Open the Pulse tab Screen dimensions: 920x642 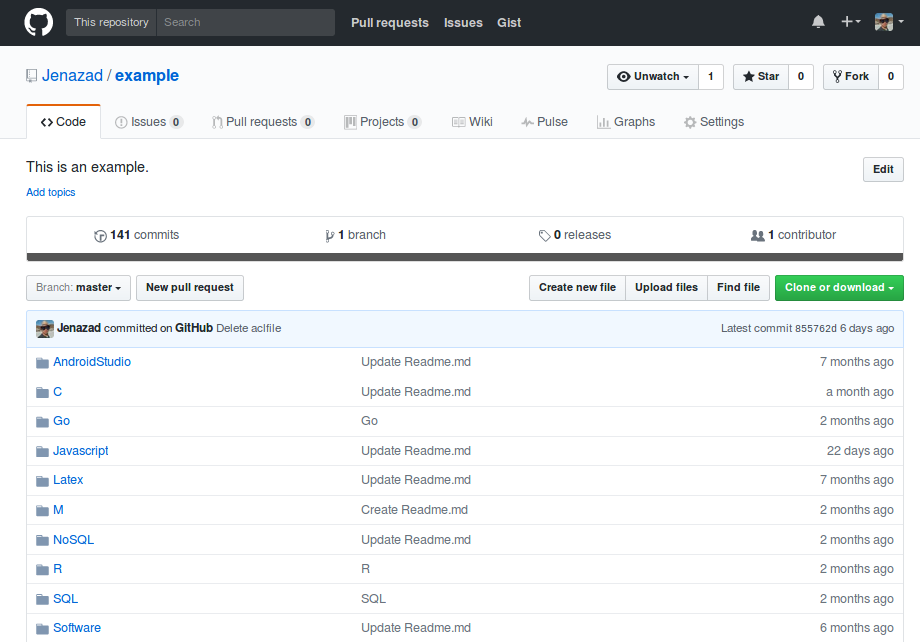point(544,122)
